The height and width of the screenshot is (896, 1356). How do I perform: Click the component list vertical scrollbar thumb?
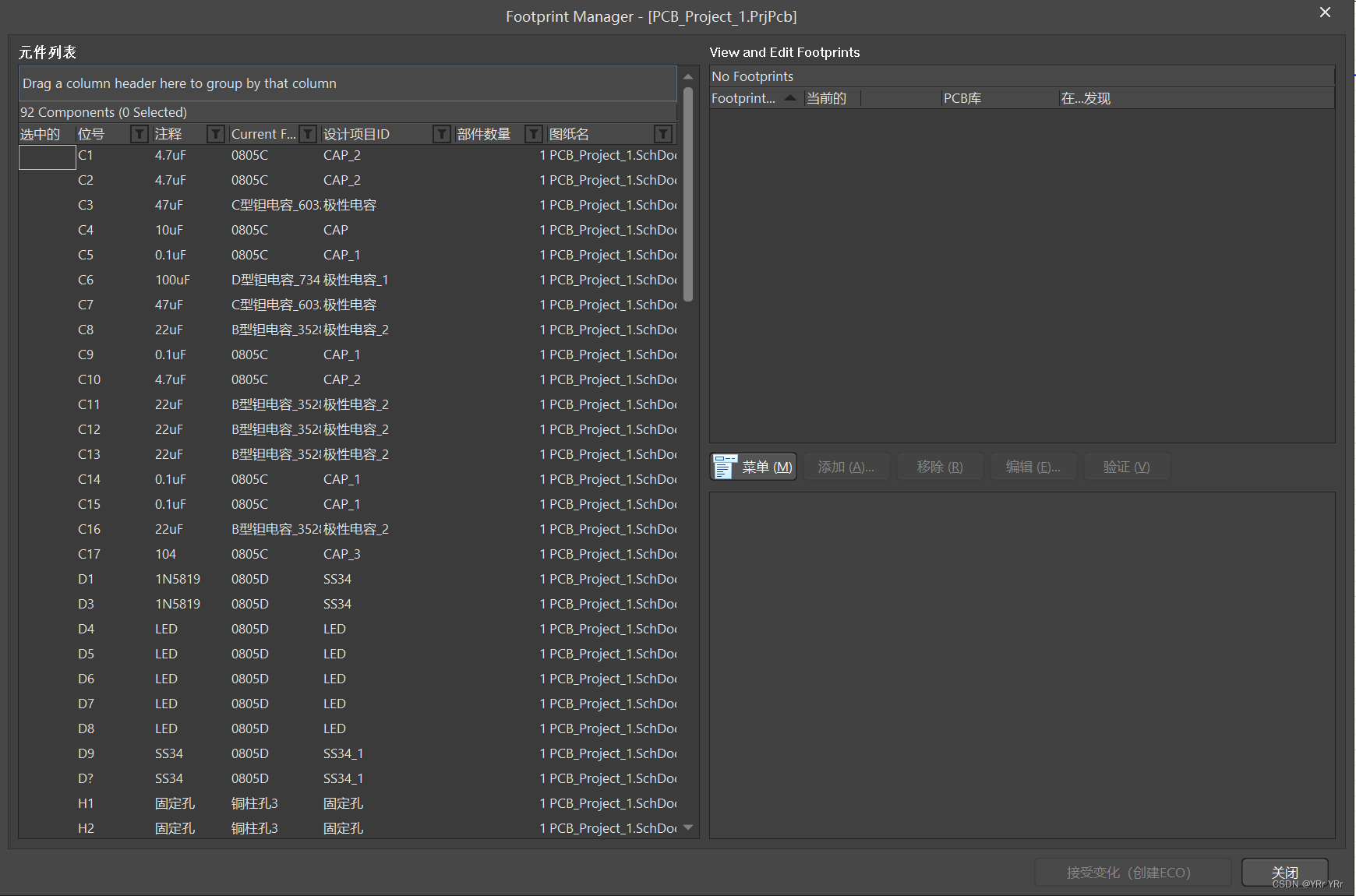pyautogui.click(x=688, y=194)
